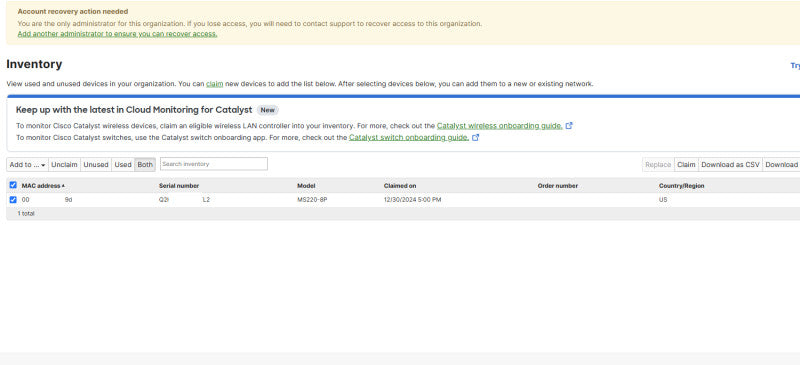This screenshot has height=365, width=800.
Task: Select the US country cell
Action: coord(663,200)
